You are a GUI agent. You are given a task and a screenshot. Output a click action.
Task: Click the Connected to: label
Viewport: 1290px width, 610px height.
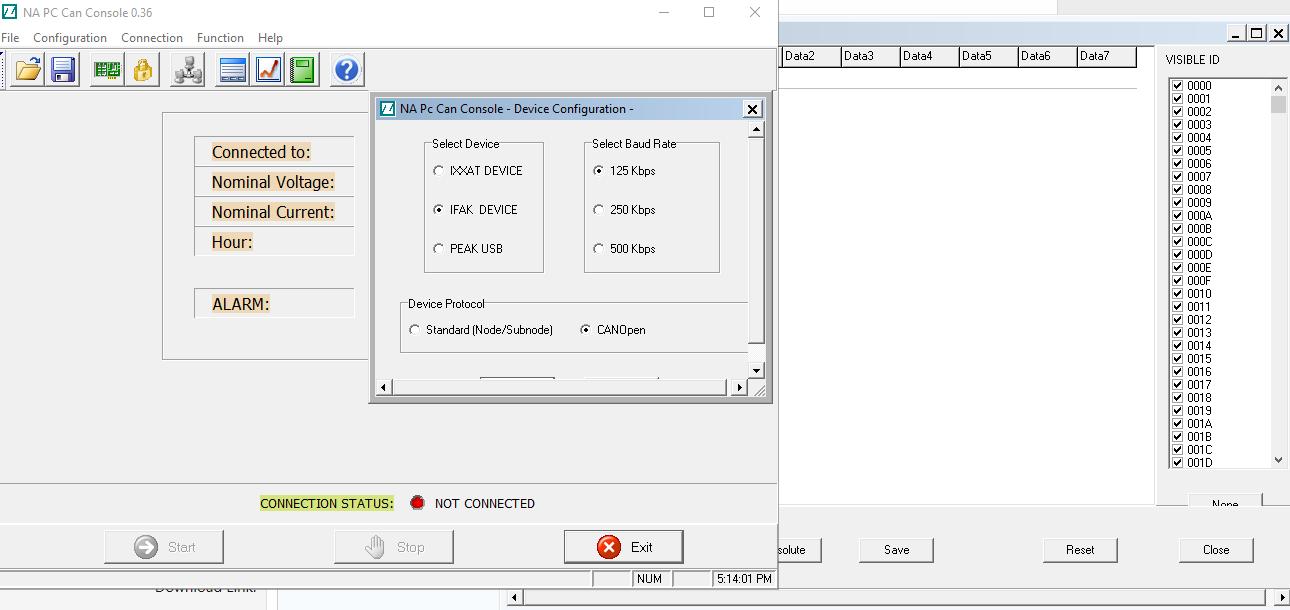(x=261, y=152)
